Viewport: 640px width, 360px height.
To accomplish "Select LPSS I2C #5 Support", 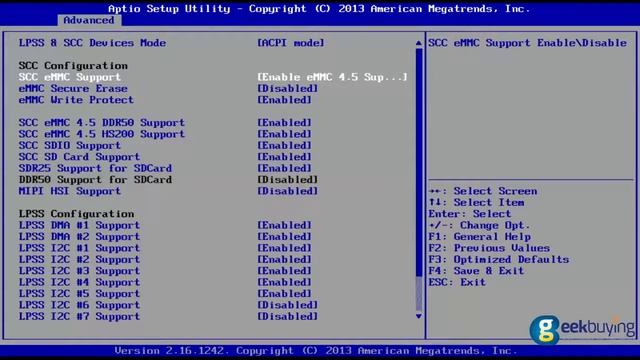I will point(79,294).
